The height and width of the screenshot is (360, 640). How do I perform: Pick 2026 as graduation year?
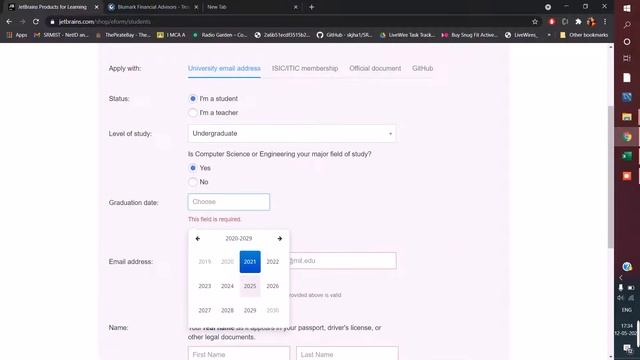coord(273,286)
